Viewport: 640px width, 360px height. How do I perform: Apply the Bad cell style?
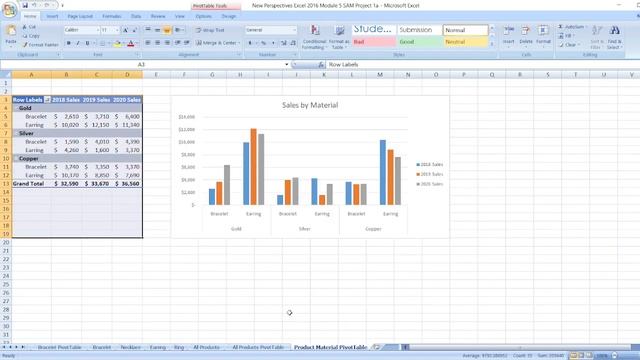[x=374, y=42]
